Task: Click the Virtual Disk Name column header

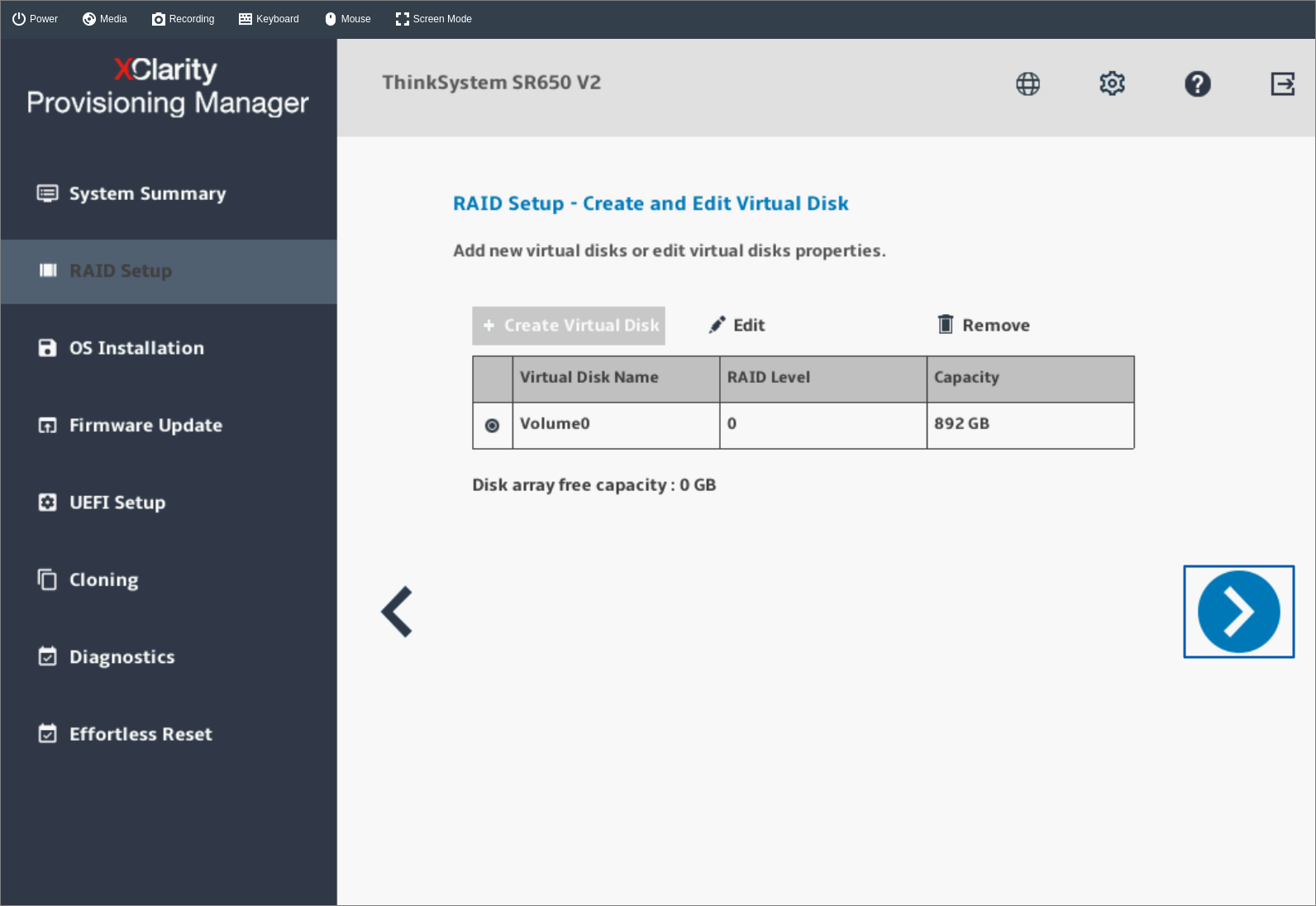Action: tap(616, 379)
